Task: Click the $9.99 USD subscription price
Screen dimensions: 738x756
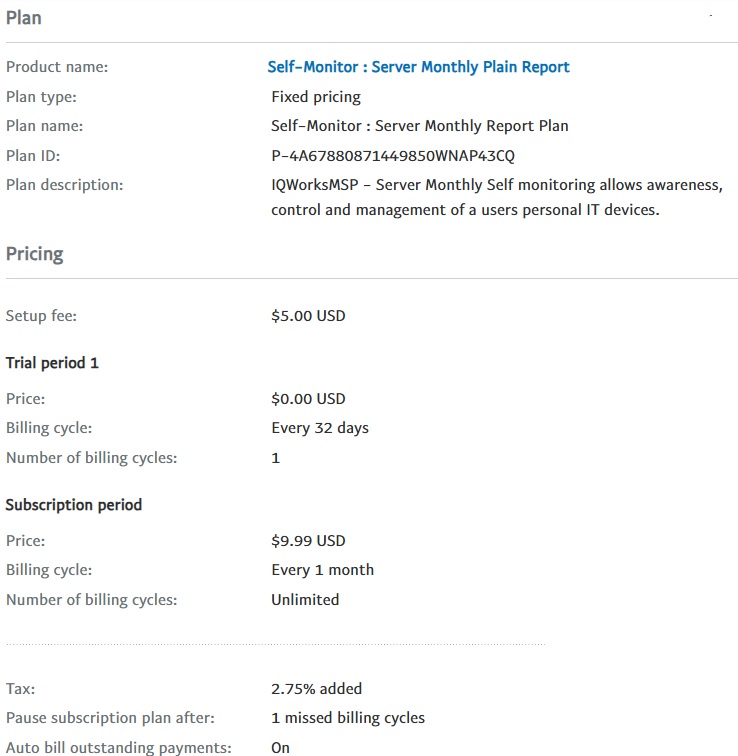Action: [308, 540]
